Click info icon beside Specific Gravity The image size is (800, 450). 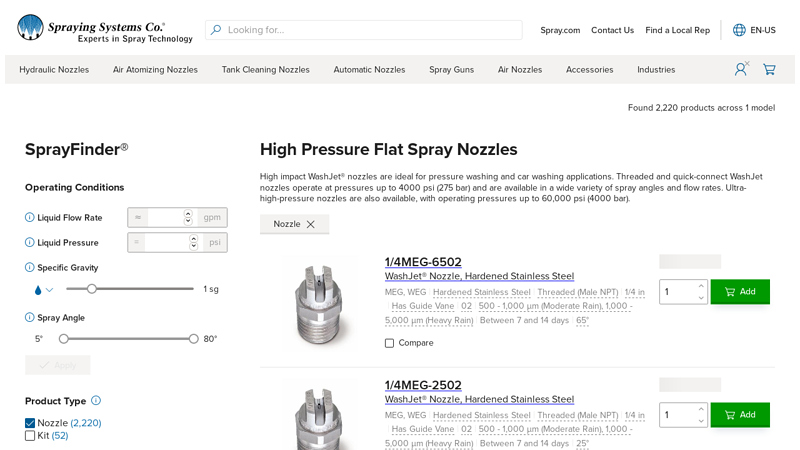click(30, 267)
